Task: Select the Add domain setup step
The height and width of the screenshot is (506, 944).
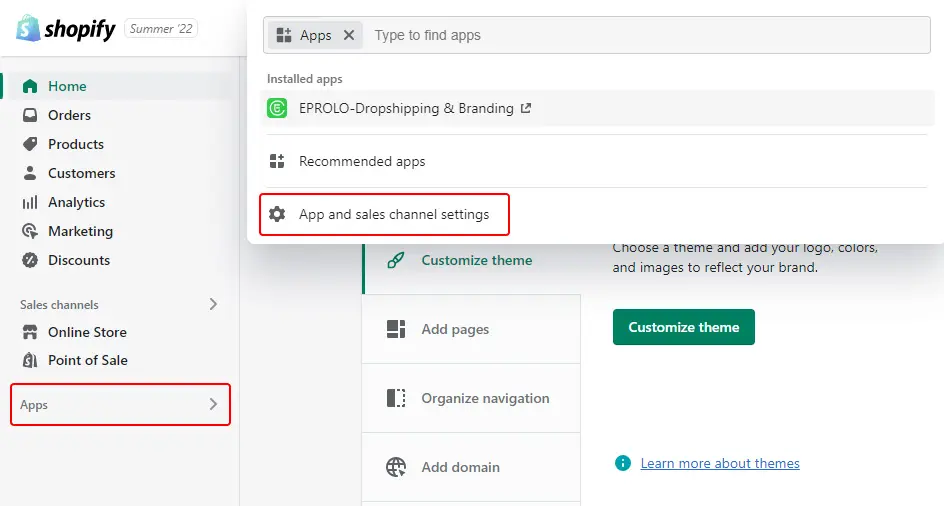Action: click(471, 467)
